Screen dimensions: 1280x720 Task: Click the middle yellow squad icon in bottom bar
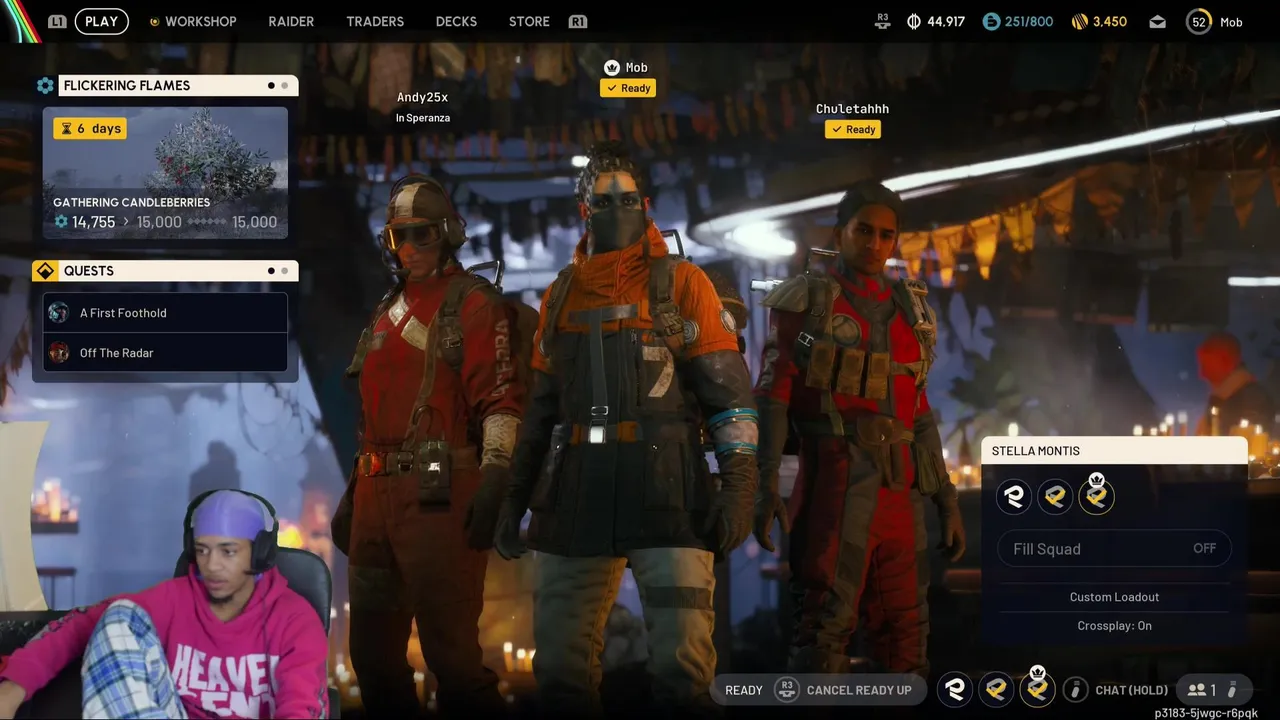(x=996, y=689)
